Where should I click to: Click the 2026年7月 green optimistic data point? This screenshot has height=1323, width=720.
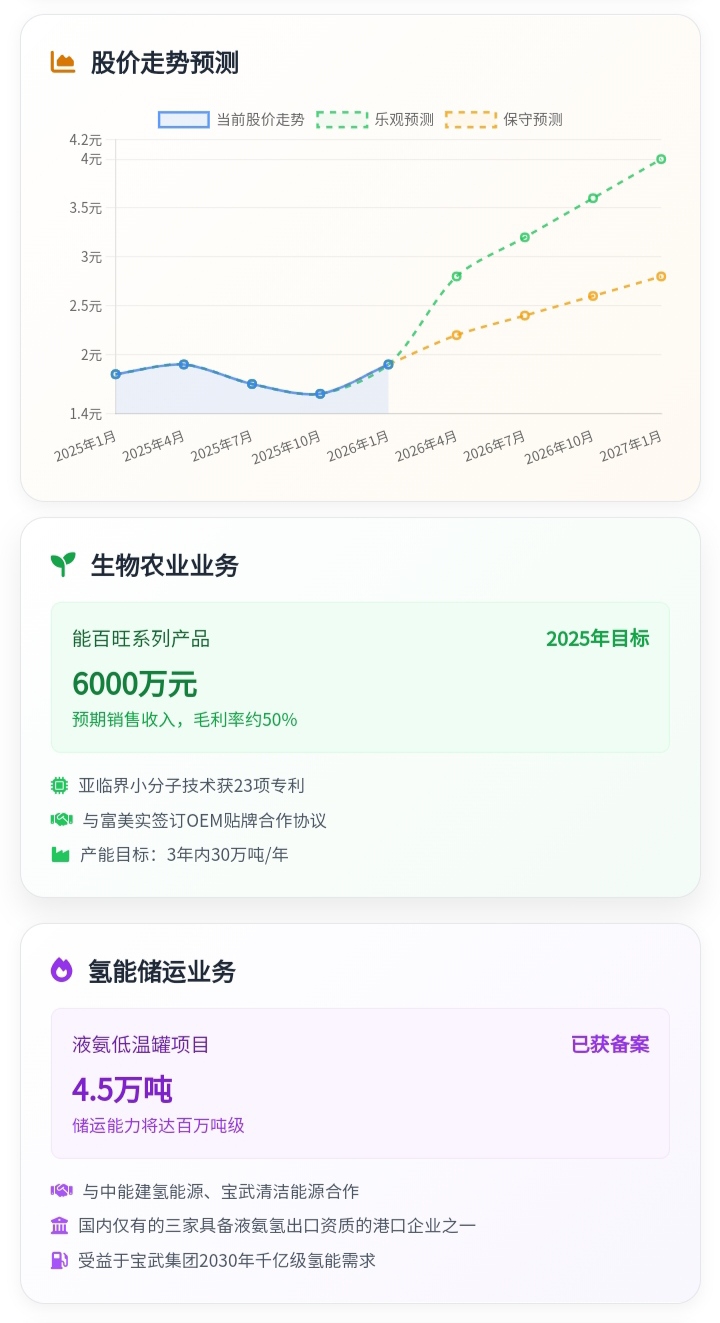(525, 237)
